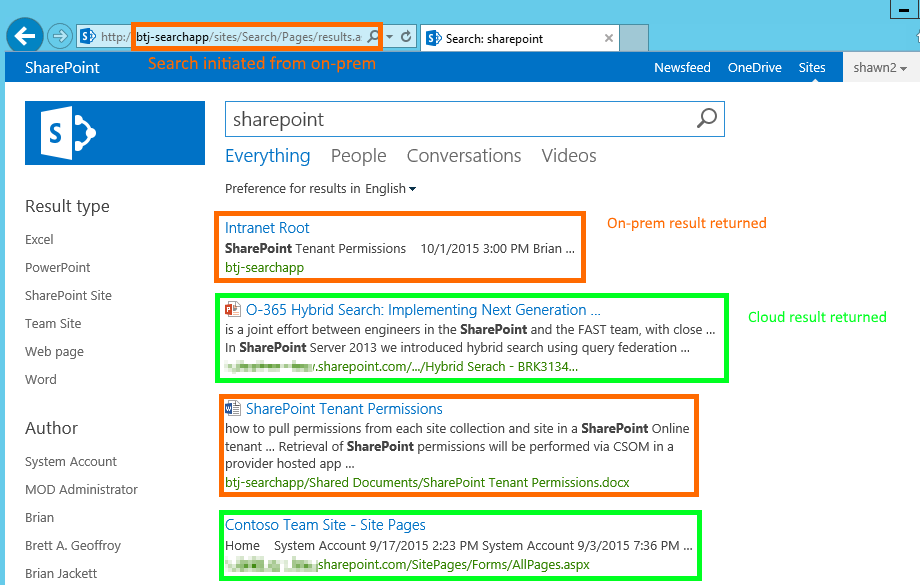Screen dimensions: 920x587
Task: Click the PowerPoint icon of the O-365 Hybrid Search result
Action: (x=233, y=309)
